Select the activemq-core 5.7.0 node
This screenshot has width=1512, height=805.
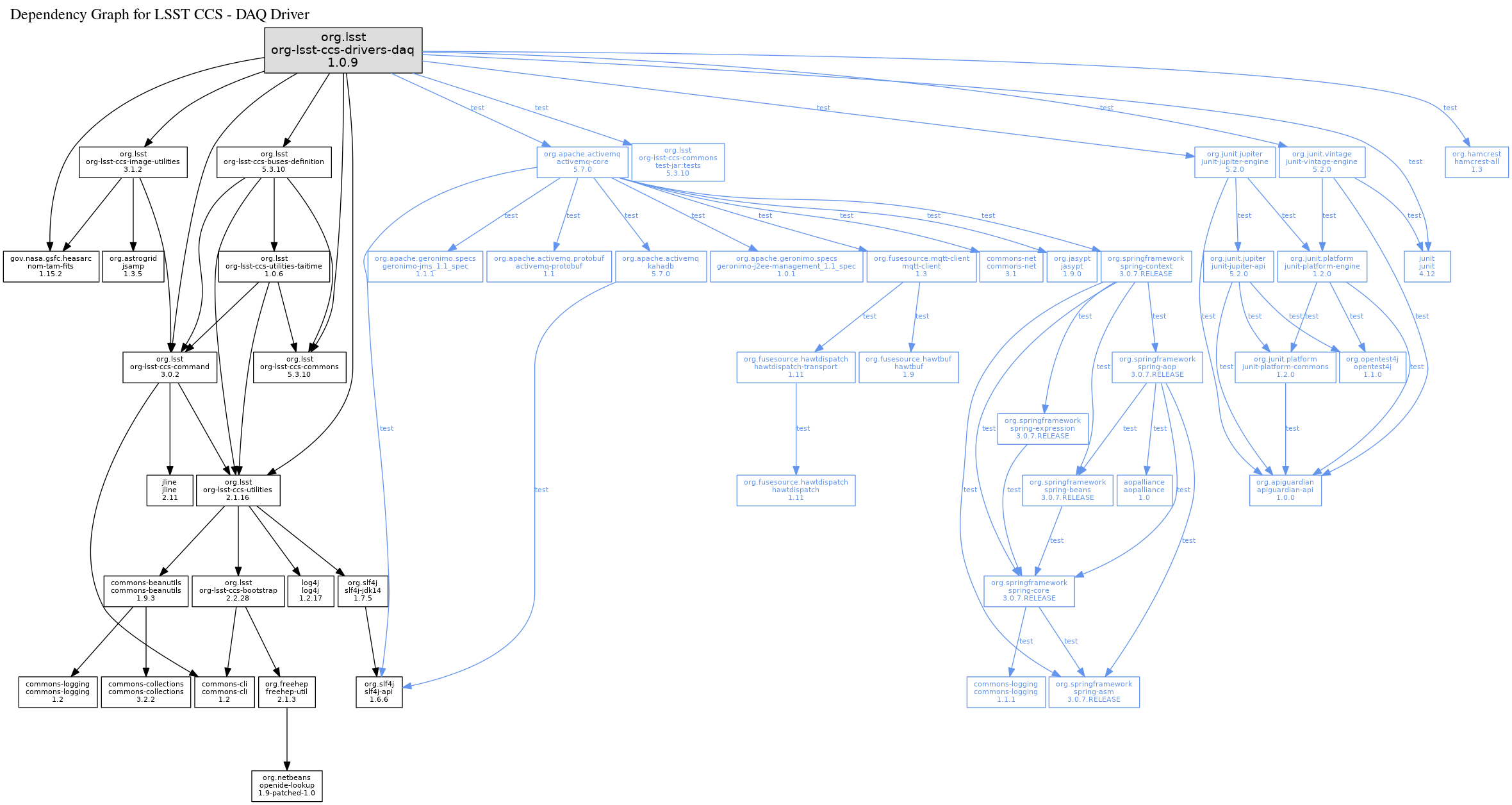click(582, 162)
